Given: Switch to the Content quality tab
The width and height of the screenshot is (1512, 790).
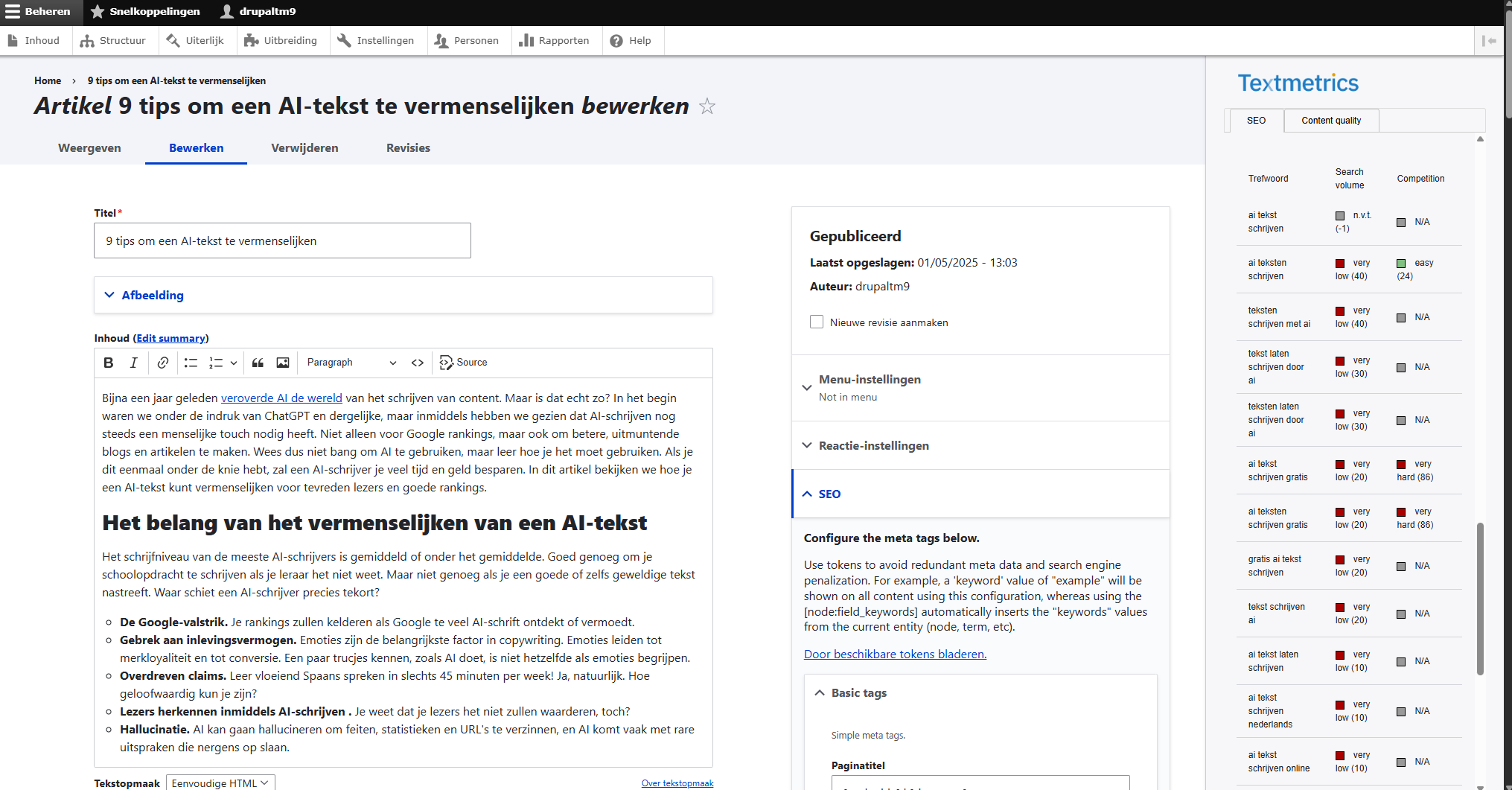Looking at the screenshot, I should click(x=1331, y=121).
